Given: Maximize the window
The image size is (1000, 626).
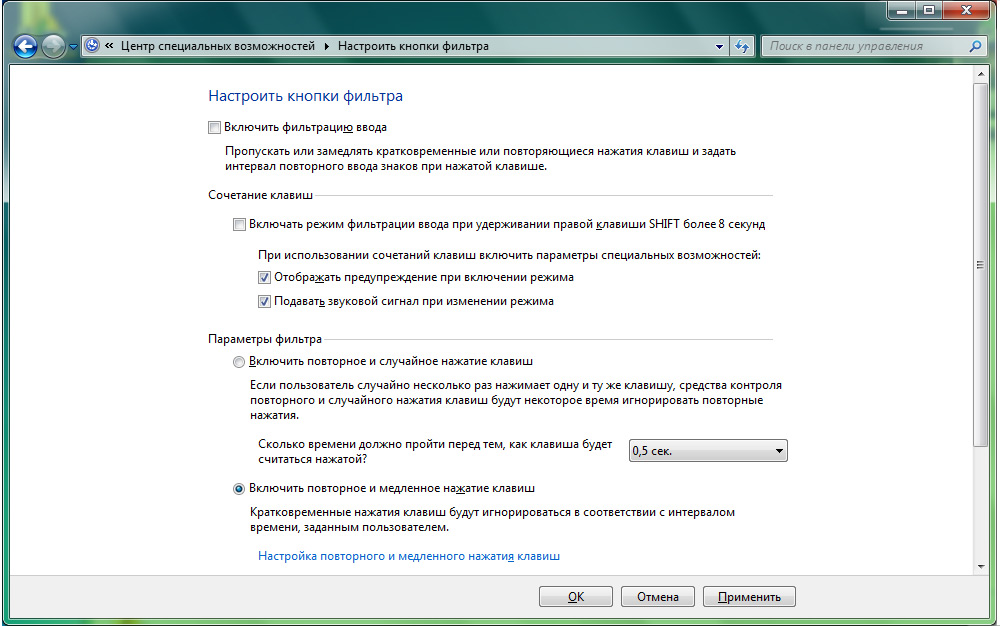Looking at the screenshot, I should coord(929,10).
